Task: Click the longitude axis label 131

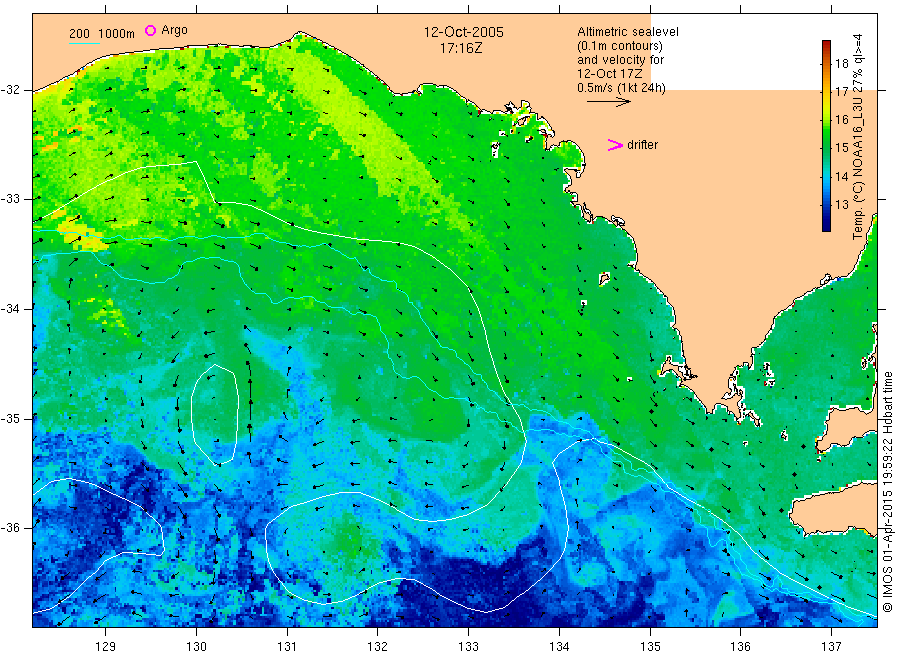Action: click(287, 647)
